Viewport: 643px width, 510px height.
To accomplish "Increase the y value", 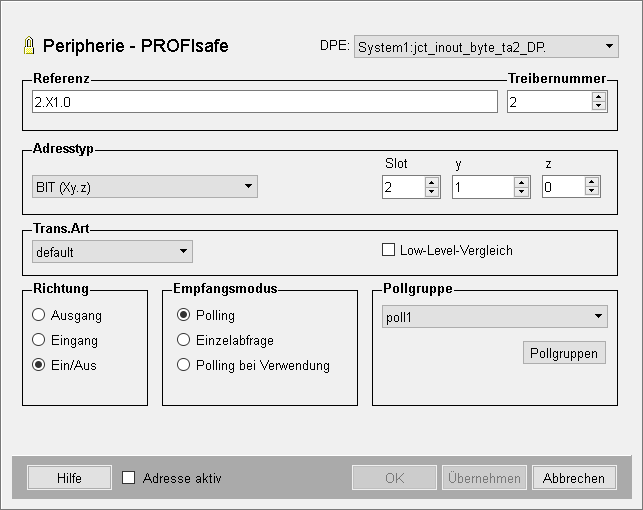I will (x=521, y=182).
